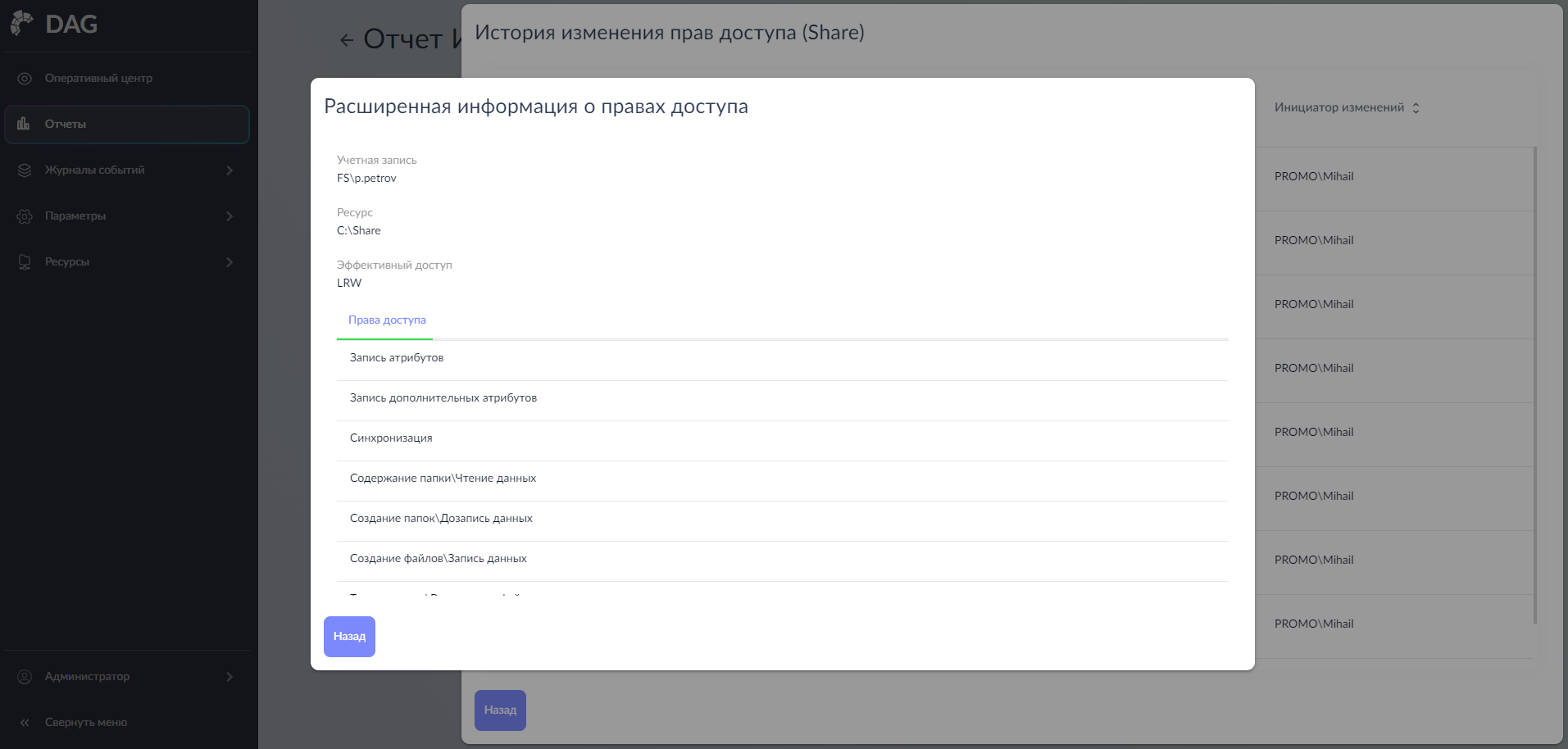Click the eye icon beside Оперативный центр
This screenshot has height=749, width=1568.
point(25,79)
